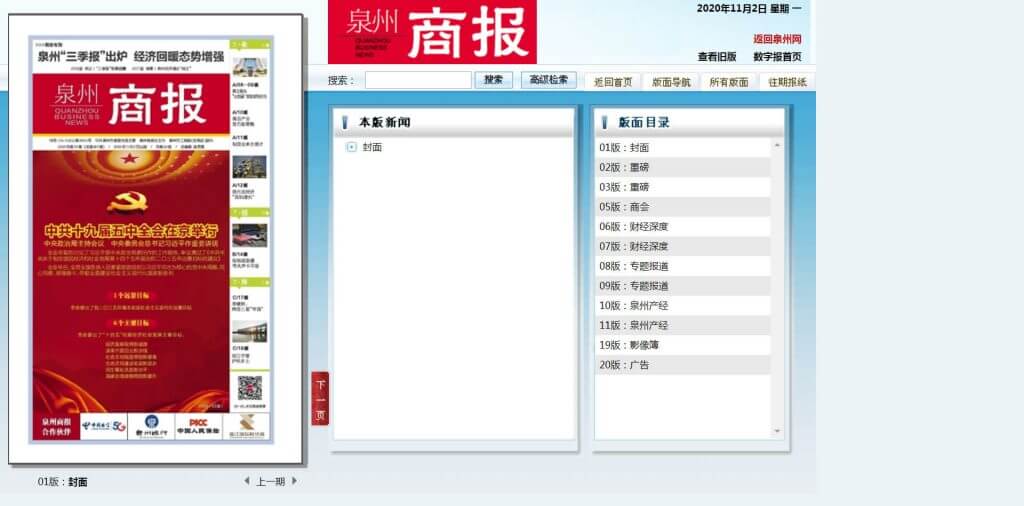Image resolution: width=1024 pixels, height=506 pixels.
Task: Click the 搜索 search button
Action: [x=494, y=80]
